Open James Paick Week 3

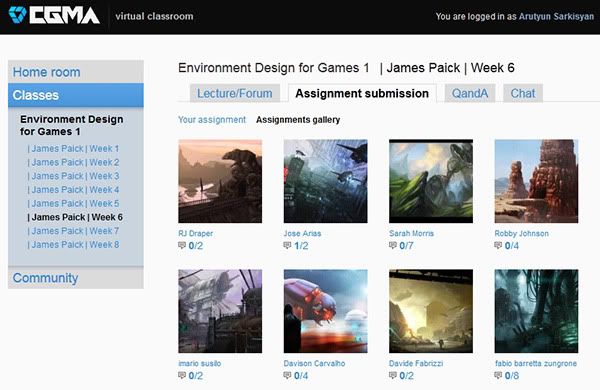coord(73,176)
